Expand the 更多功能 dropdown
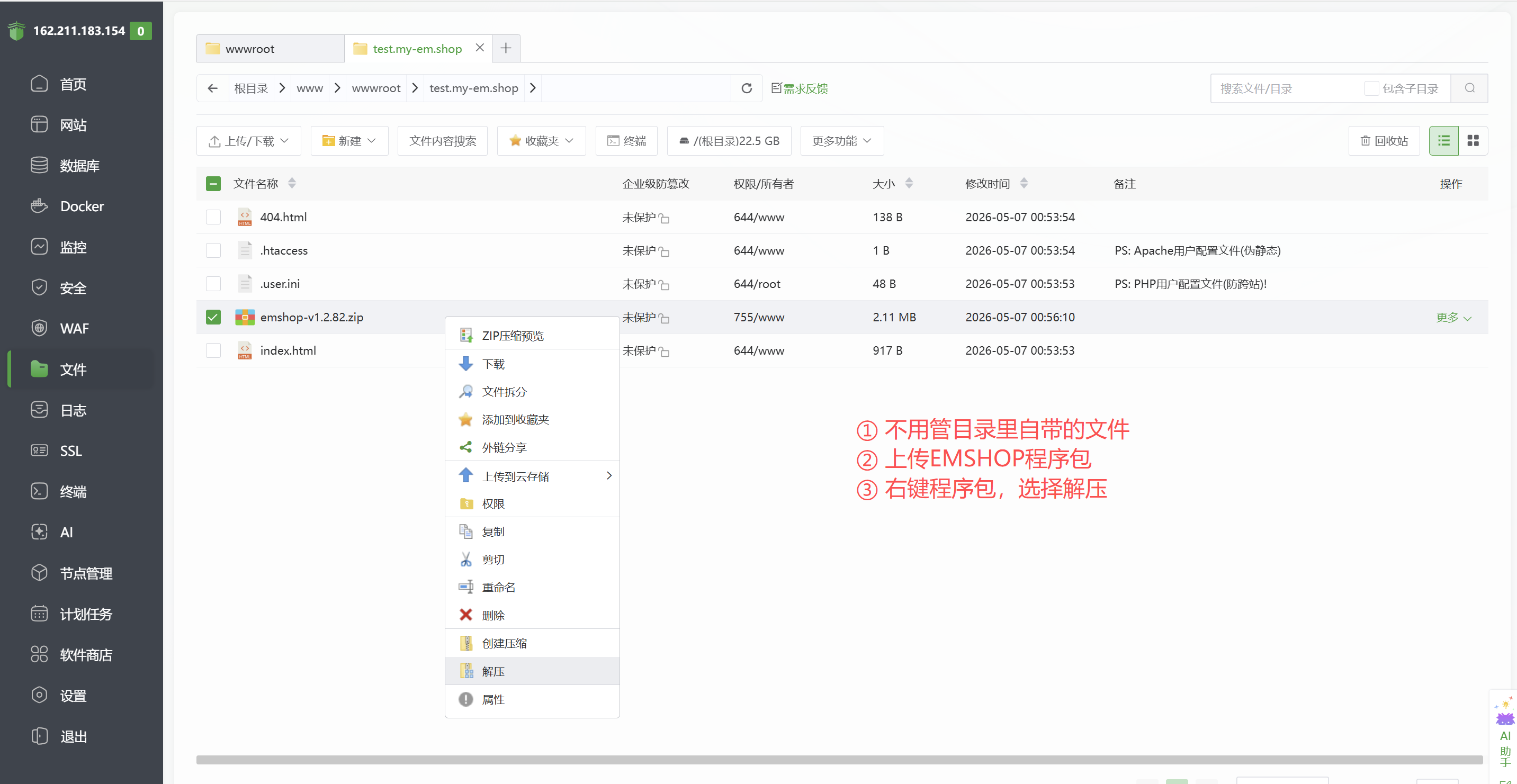Screen dimensions: 1517x784 pyautogui.click(x=841, y=141)
